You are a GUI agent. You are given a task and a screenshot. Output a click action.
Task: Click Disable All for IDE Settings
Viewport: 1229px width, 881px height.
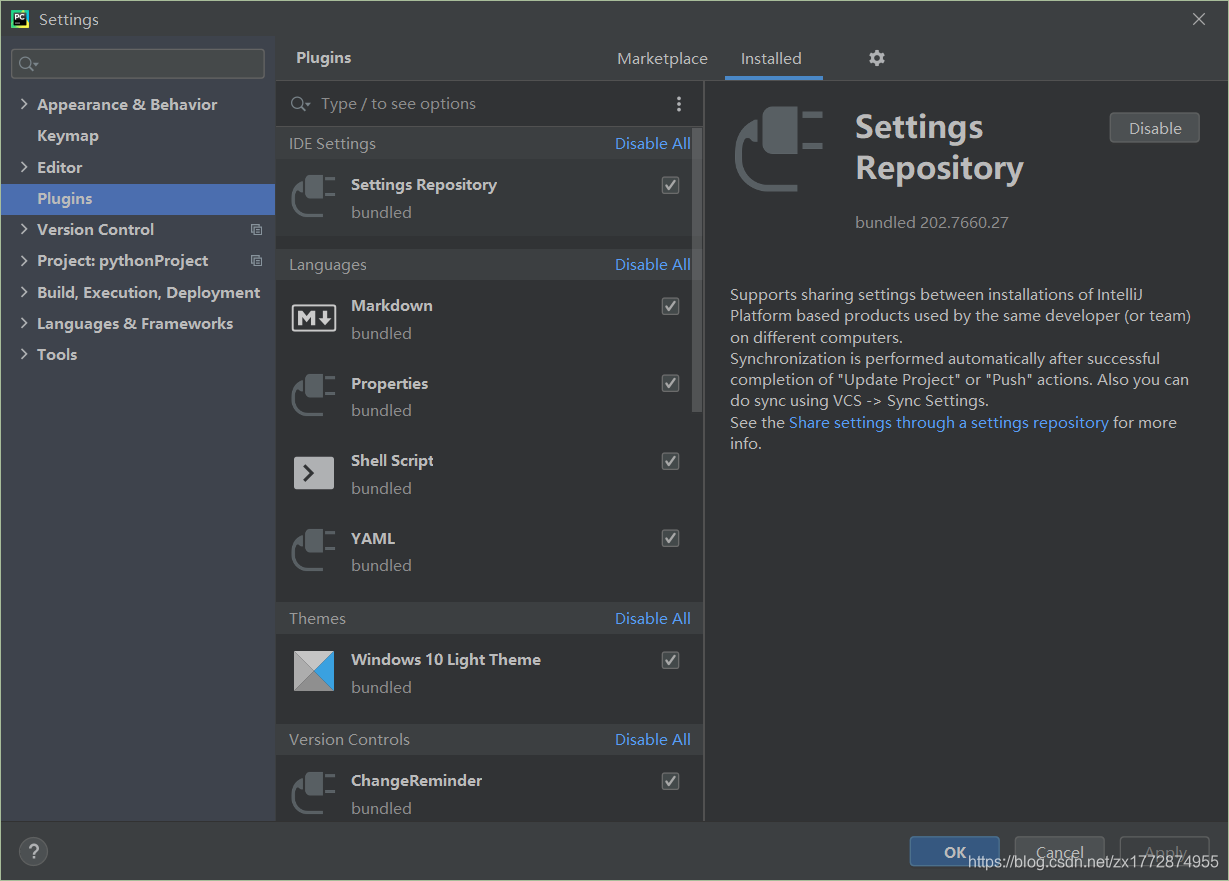(653, 144)
